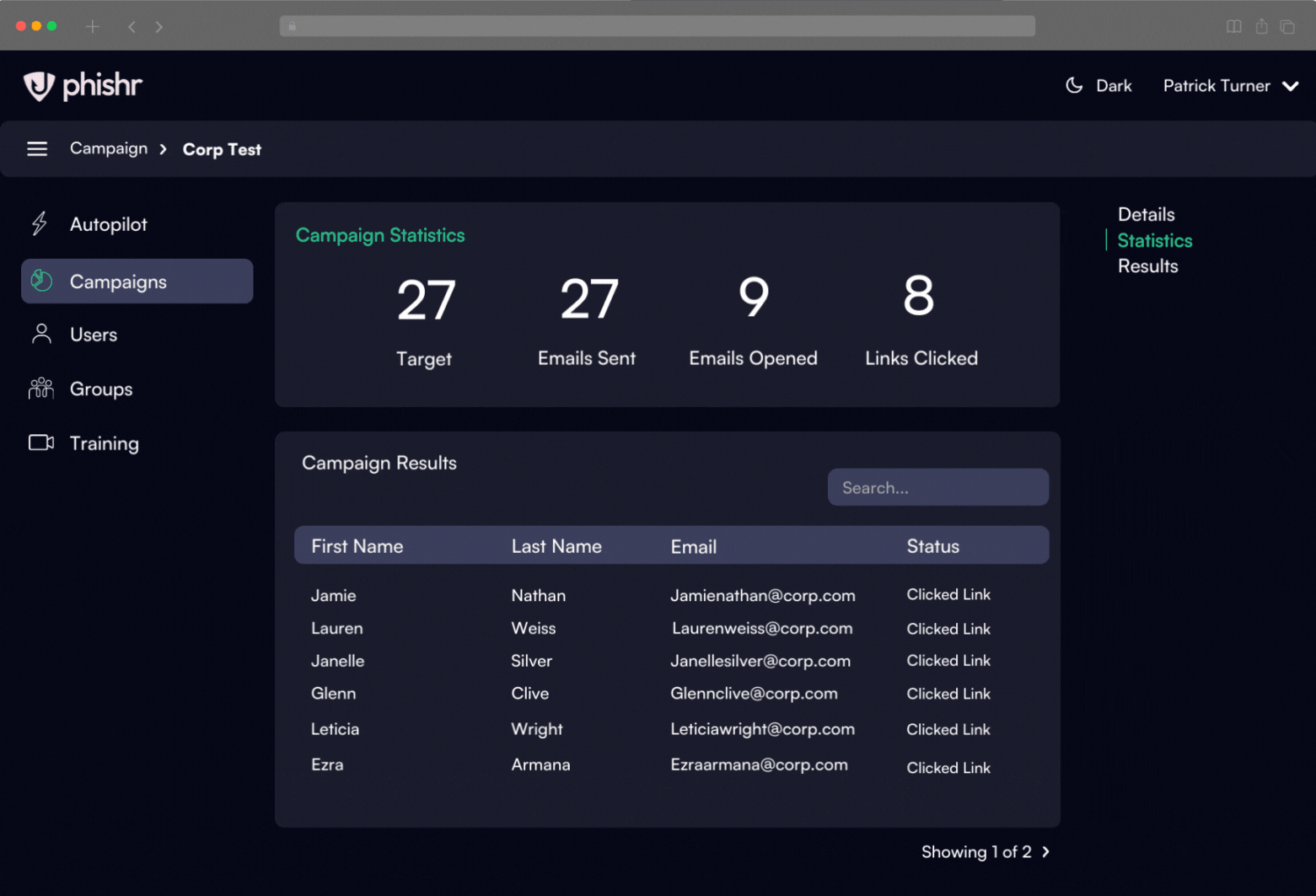Viewport: 1316px width, 896px height.
Task: Click the browser back arrow
Action: pos(132,27)
